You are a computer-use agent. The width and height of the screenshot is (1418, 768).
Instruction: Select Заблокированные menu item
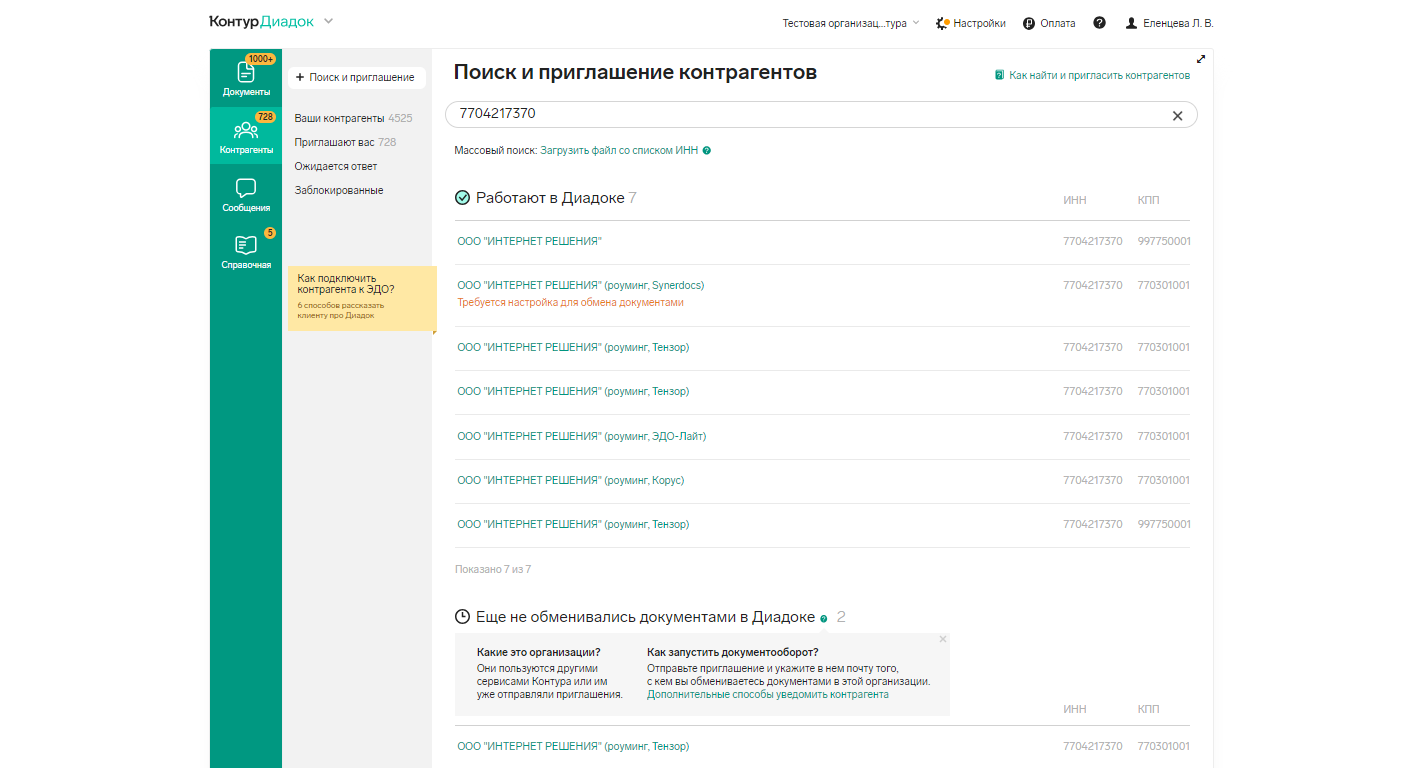339,190
